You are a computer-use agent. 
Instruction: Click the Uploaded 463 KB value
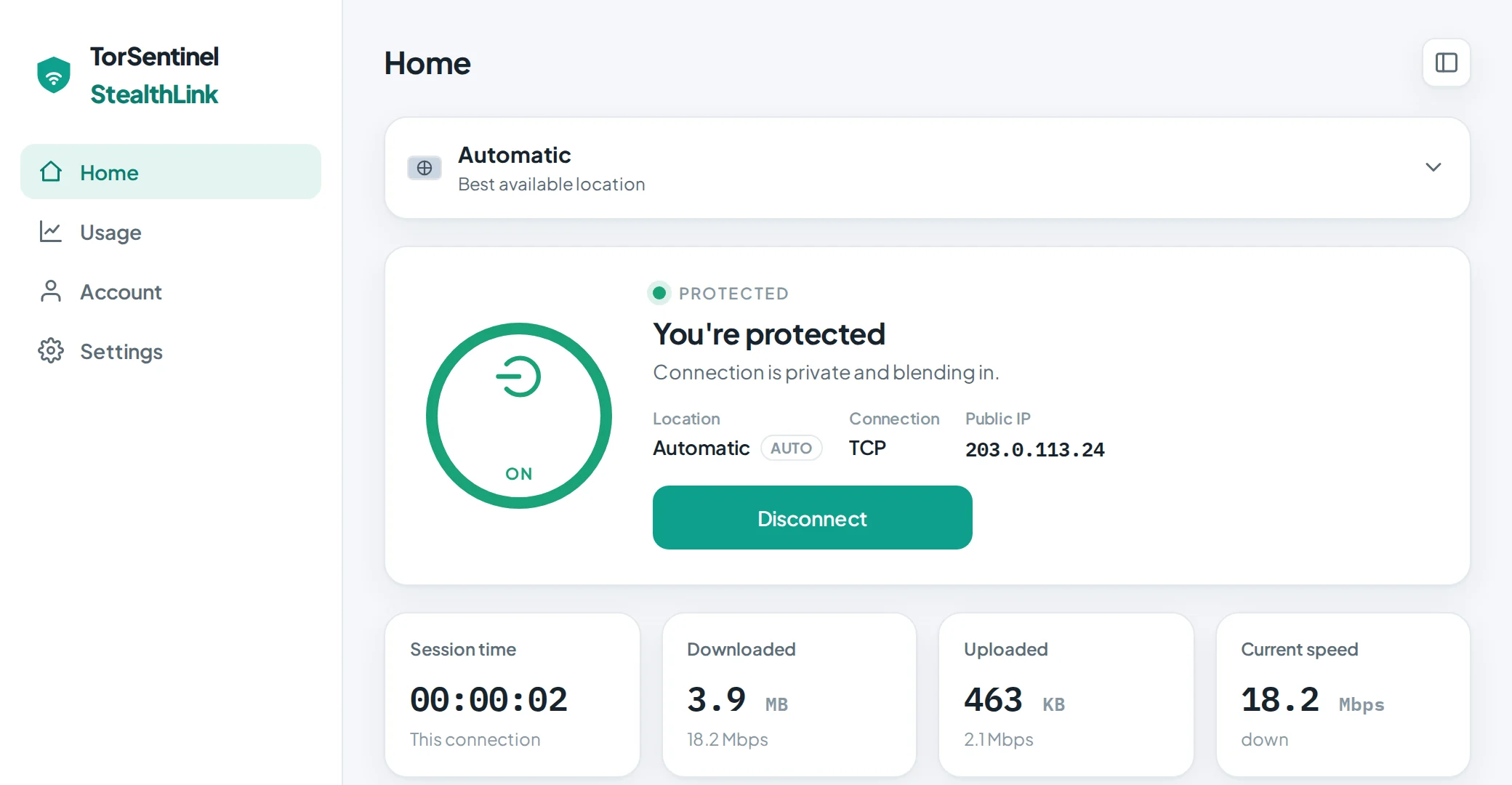pyautogui.click(x=1014, y=699)
